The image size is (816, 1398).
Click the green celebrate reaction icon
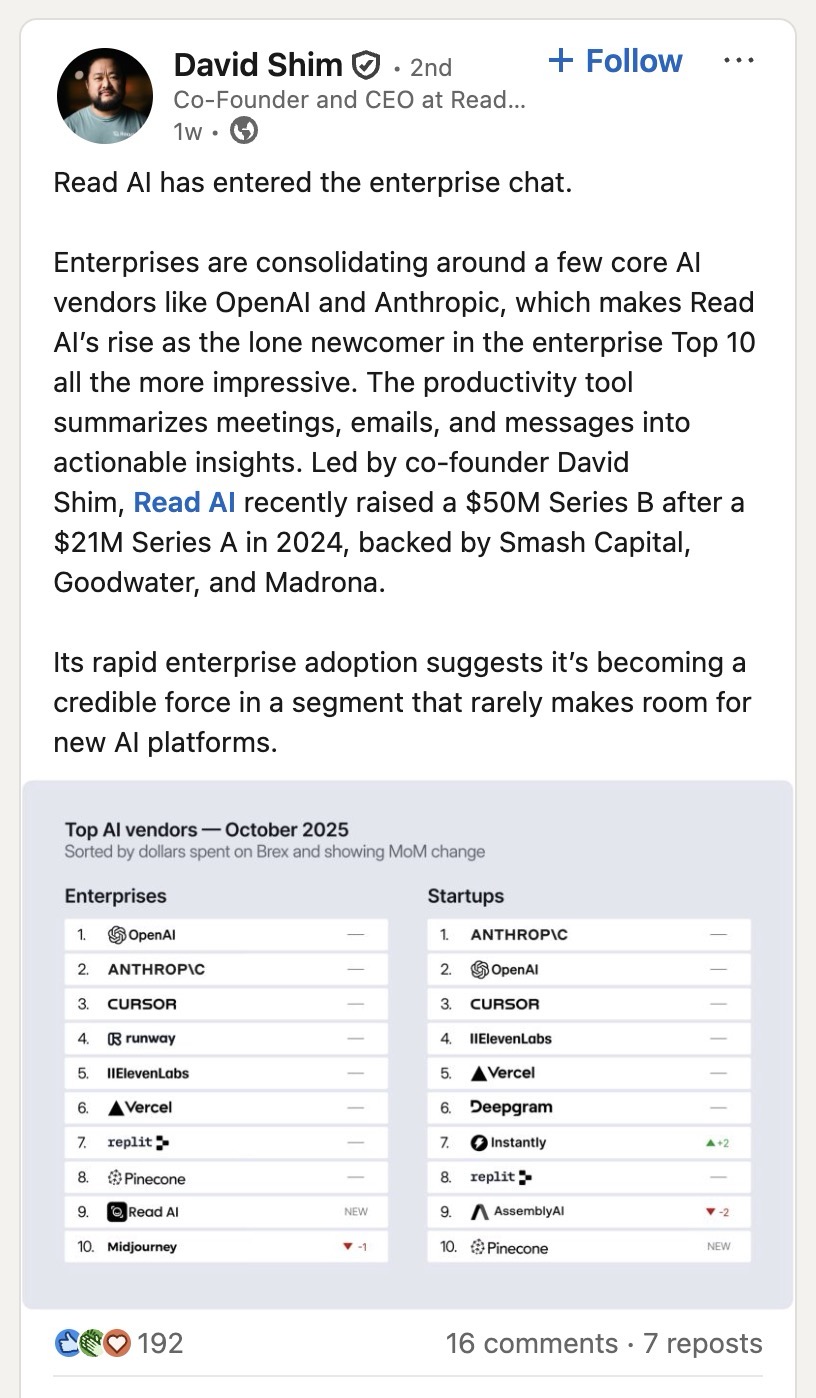[92, 1343]
